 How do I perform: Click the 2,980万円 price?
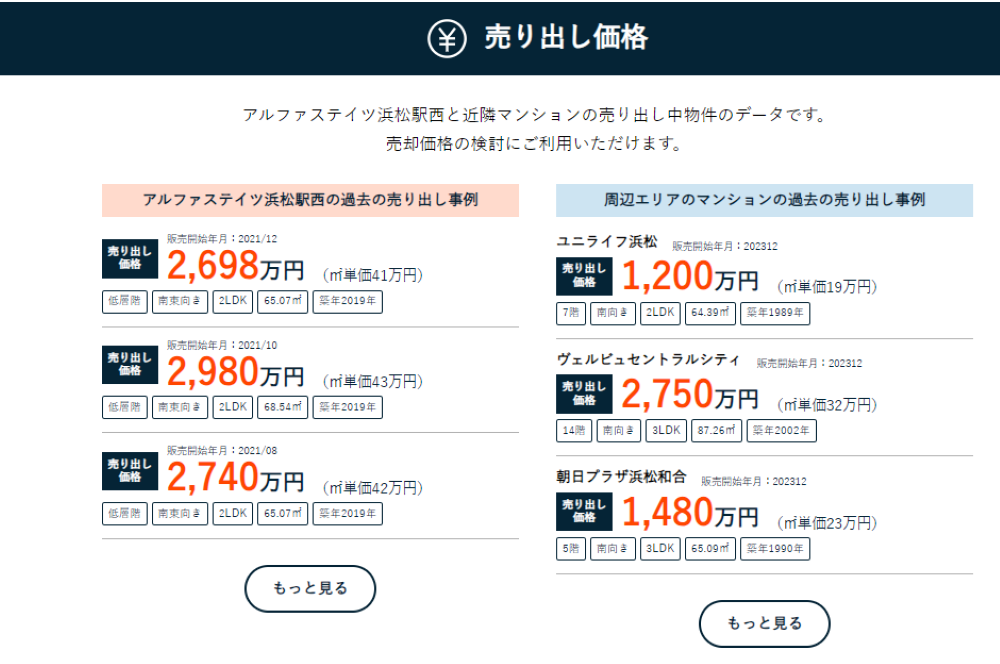(235, 372)
